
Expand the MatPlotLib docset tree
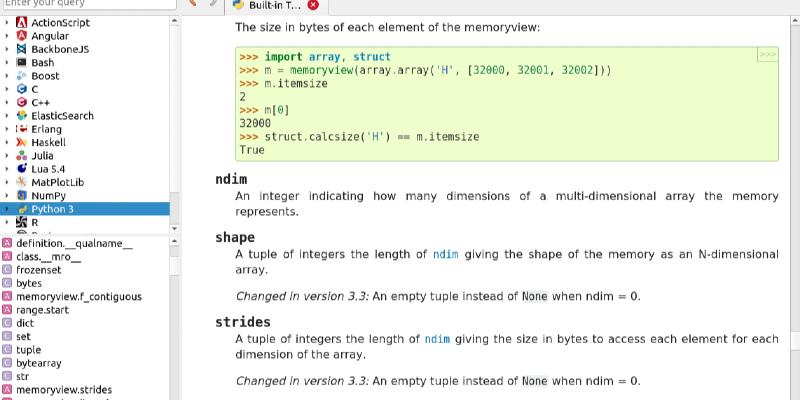click(x=7, y=182)
